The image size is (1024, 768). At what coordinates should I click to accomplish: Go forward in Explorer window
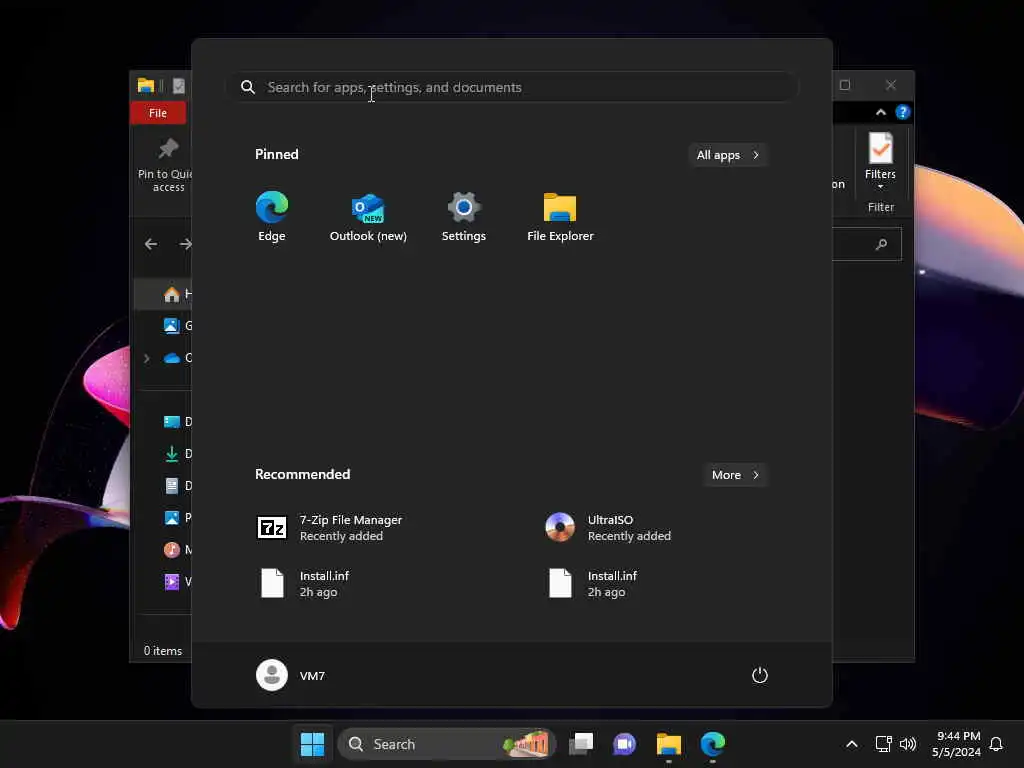185,244
